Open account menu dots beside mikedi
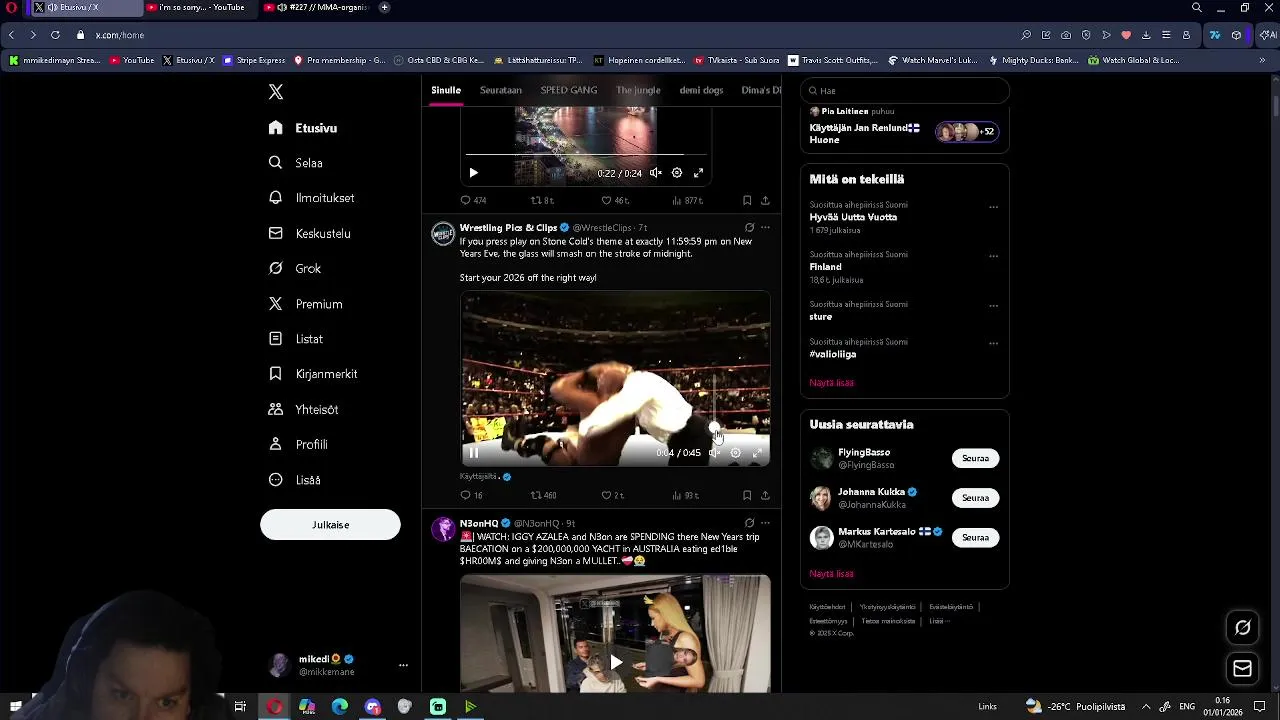Viewport: 1280px width, 720px height. 403,665
